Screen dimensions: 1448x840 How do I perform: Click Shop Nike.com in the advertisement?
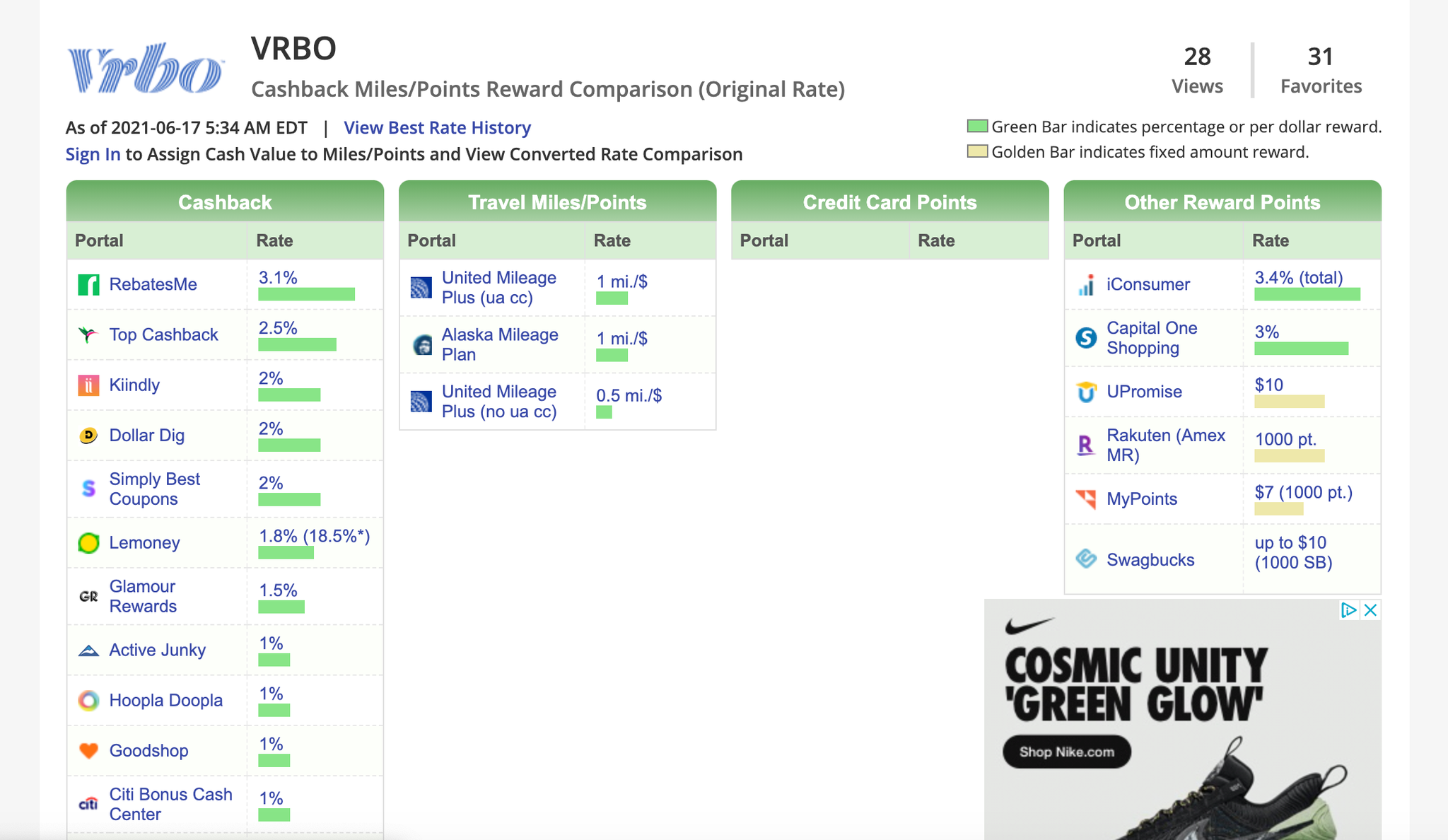1068,752
